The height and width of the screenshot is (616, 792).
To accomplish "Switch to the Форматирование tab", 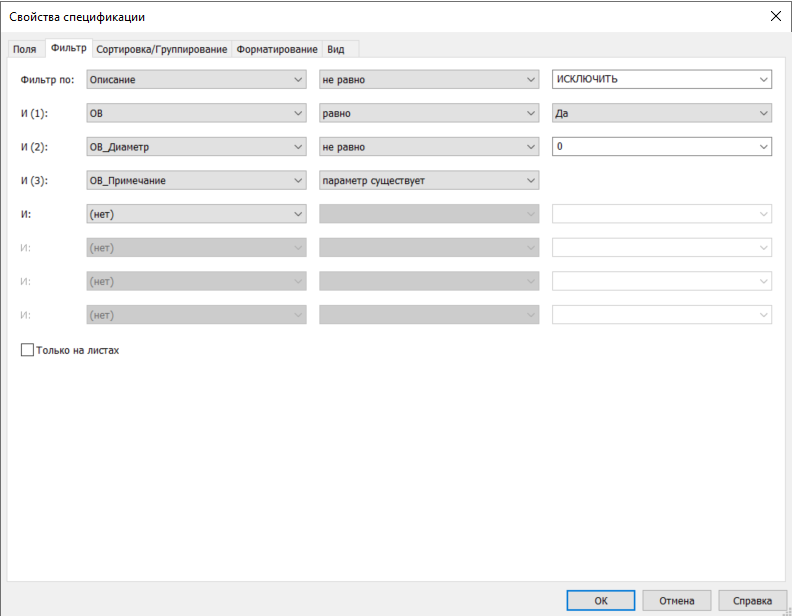I will pyautogui.click(x=277, y=49).
